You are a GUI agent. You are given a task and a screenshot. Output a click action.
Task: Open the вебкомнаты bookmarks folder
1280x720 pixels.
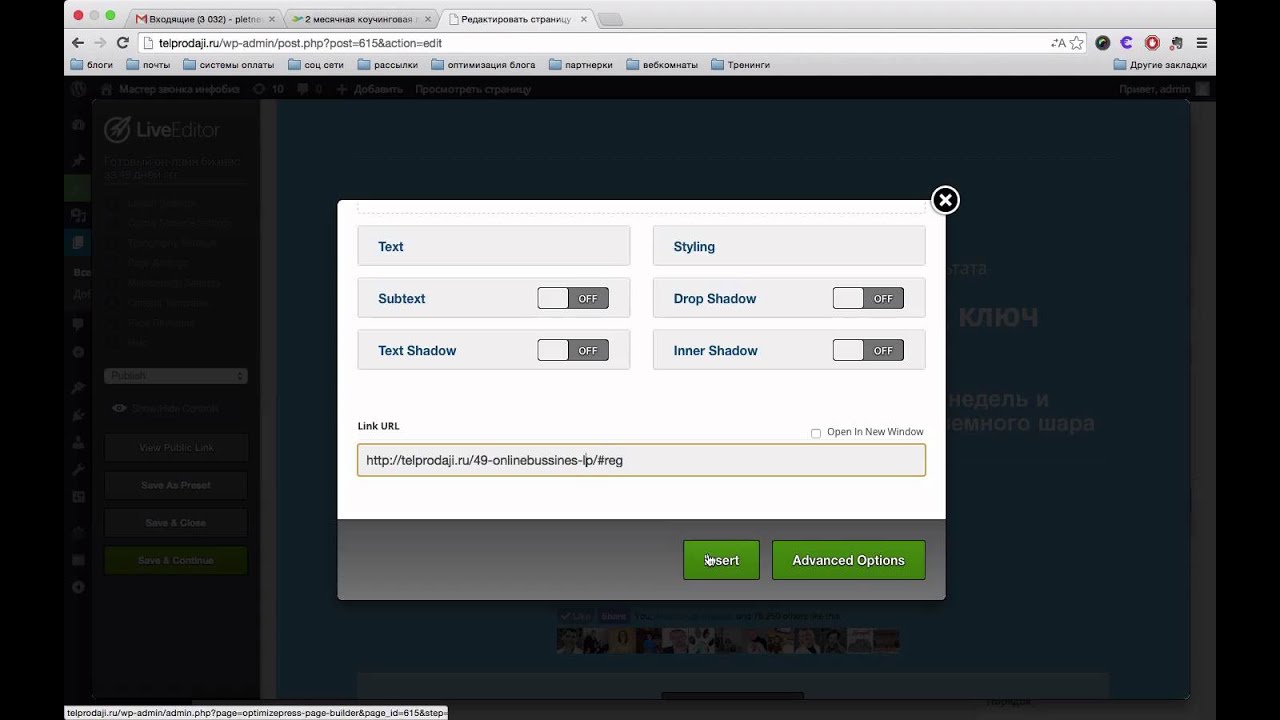tap(662, 65)
